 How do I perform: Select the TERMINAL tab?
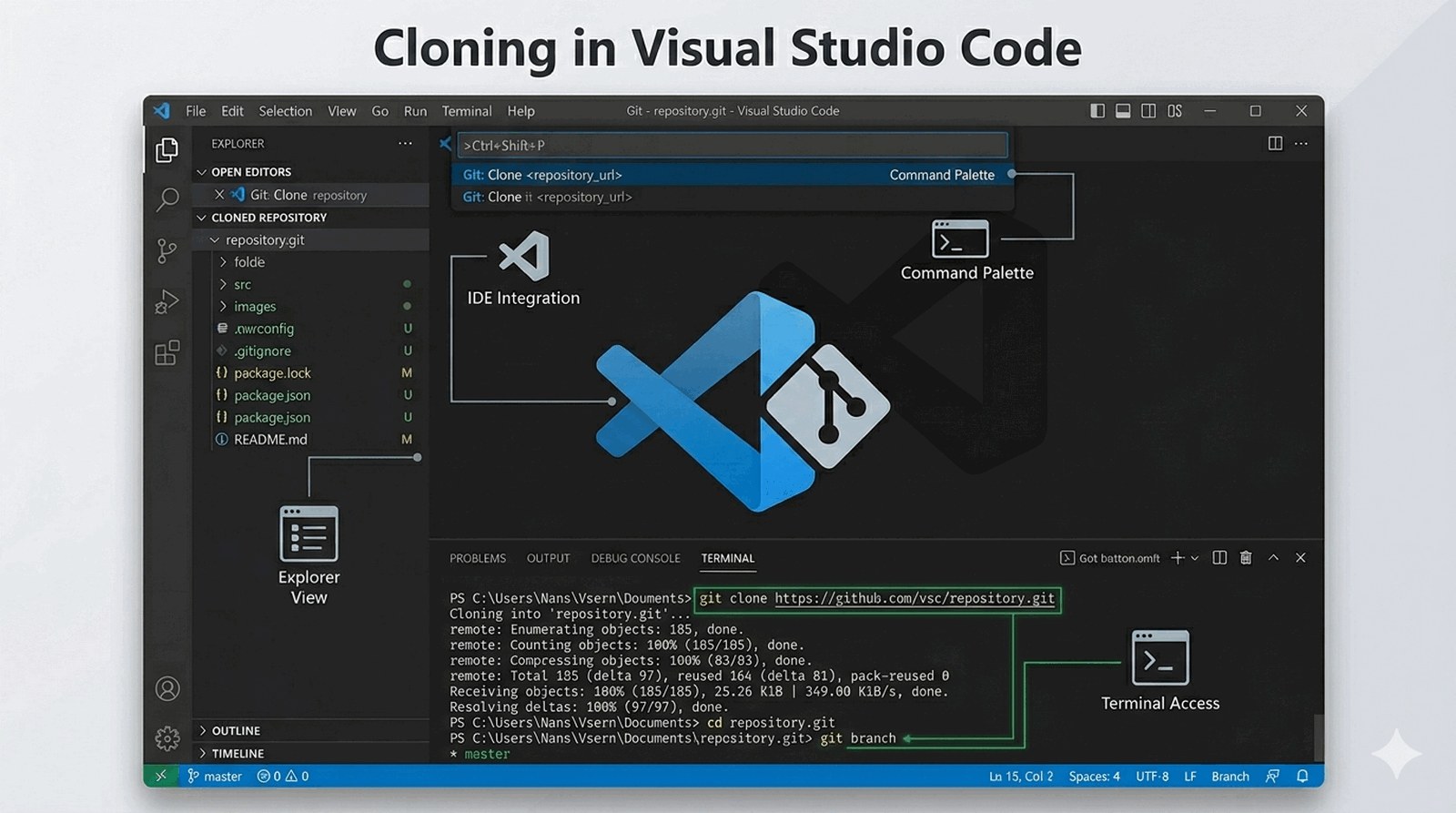point(727,558)
